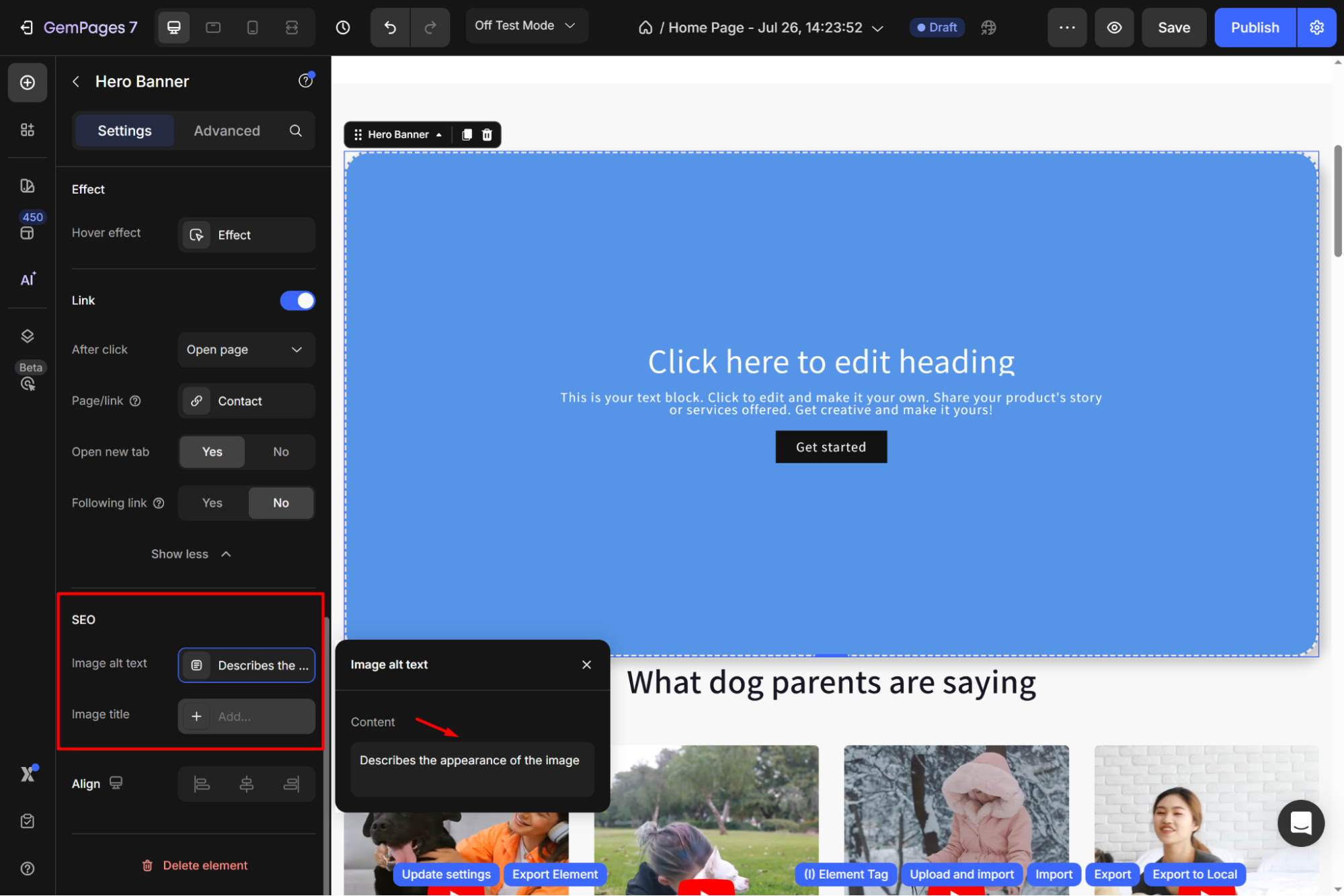The image size is (1344, 896).
Task: Open the AI assistant sidebar icon
Action: pyautogui.click(x=28, y=280)
